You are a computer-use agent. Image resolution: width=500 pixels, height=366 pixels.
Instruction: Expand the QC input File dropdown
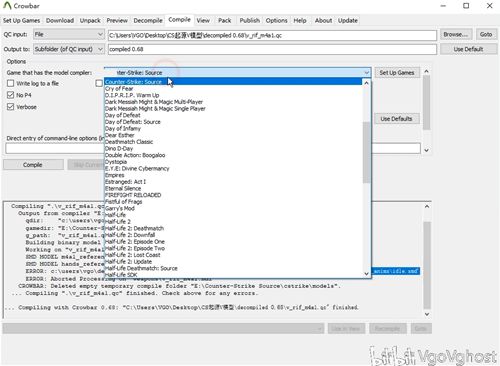click(x=69, y=35)
